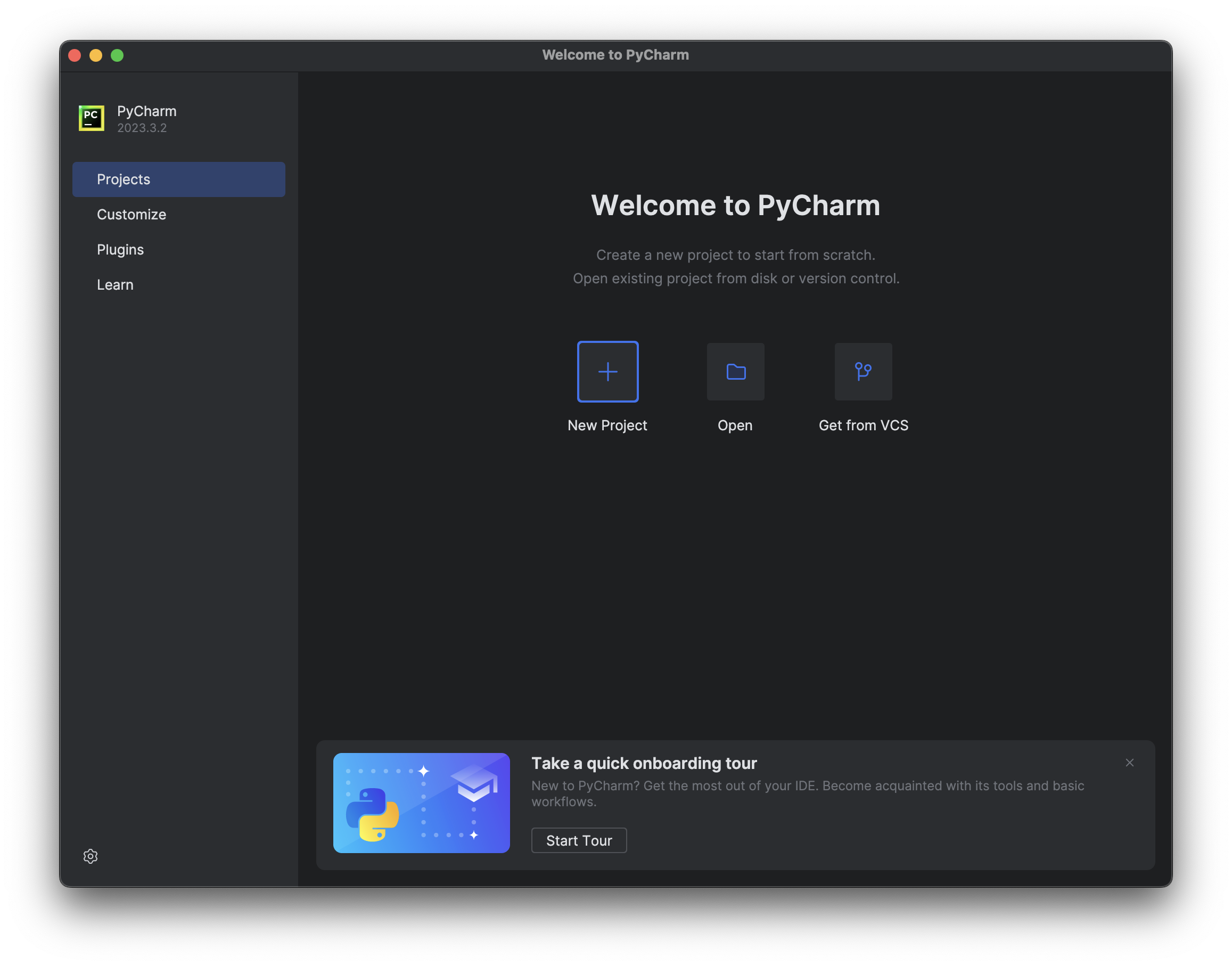Minimize window with the yellow button
This screenshot has height=966, width=1232.
96,55
